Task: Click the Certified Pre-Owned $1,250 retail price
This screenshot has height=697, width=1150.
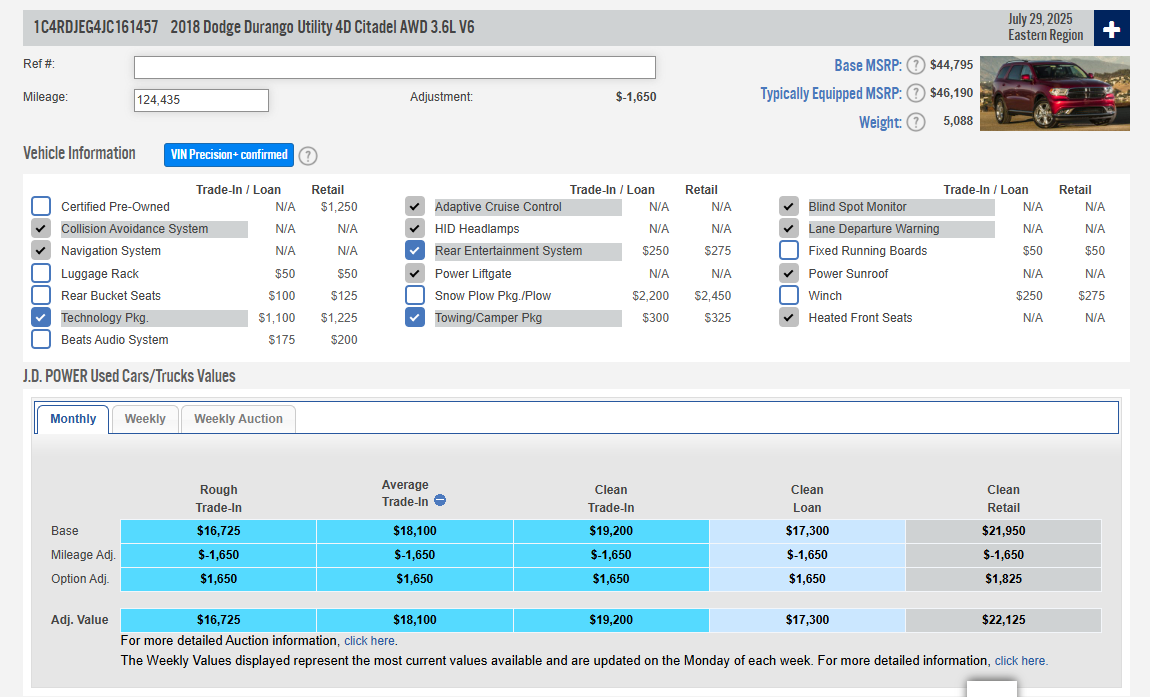Action: click(339, 207)
